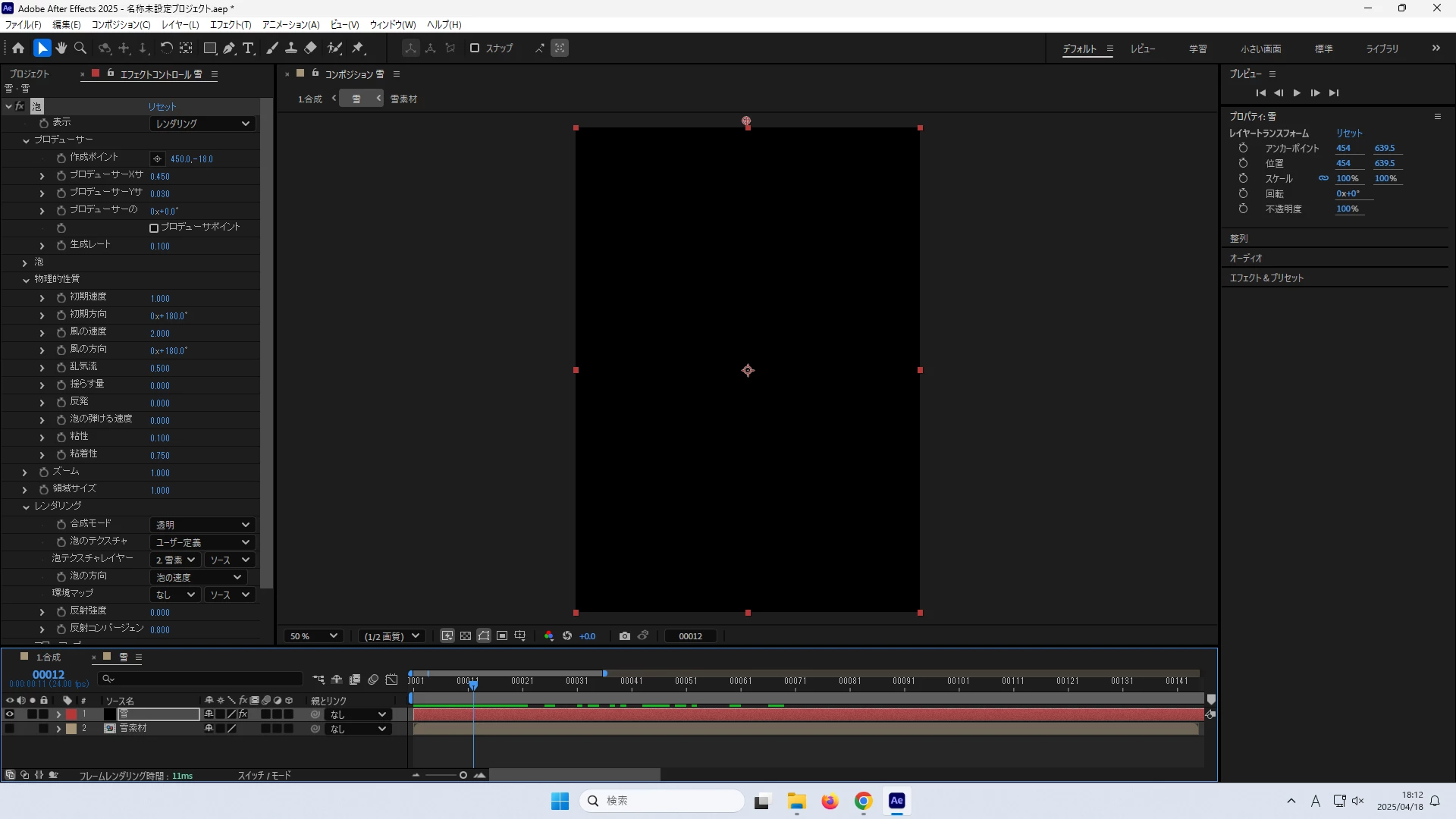Select the Hand tool in toolbar
1456x819 pixels.
(61, 48)
